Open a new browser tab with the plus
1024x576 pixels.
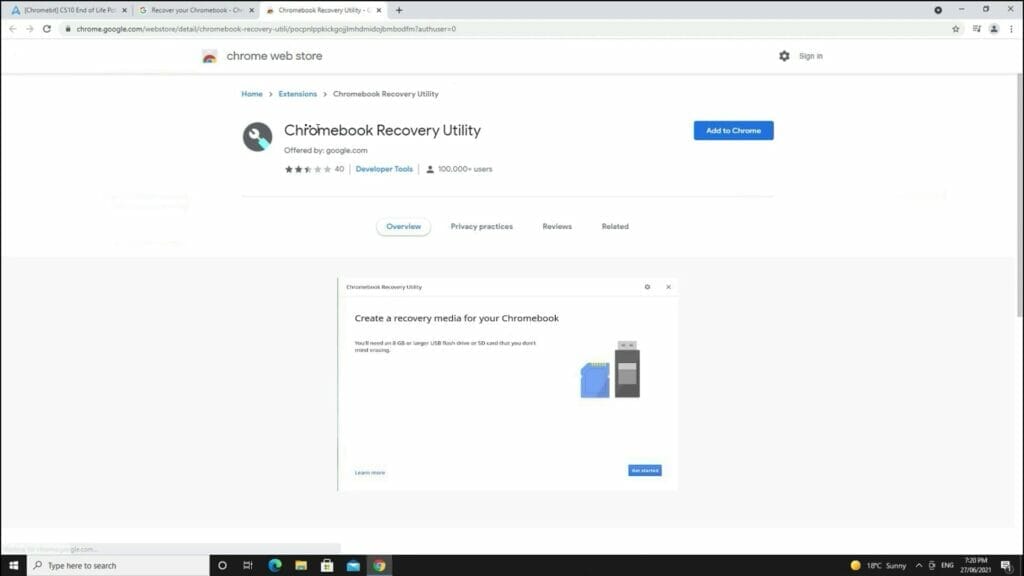pyautogui.click(x=400, y=11)
